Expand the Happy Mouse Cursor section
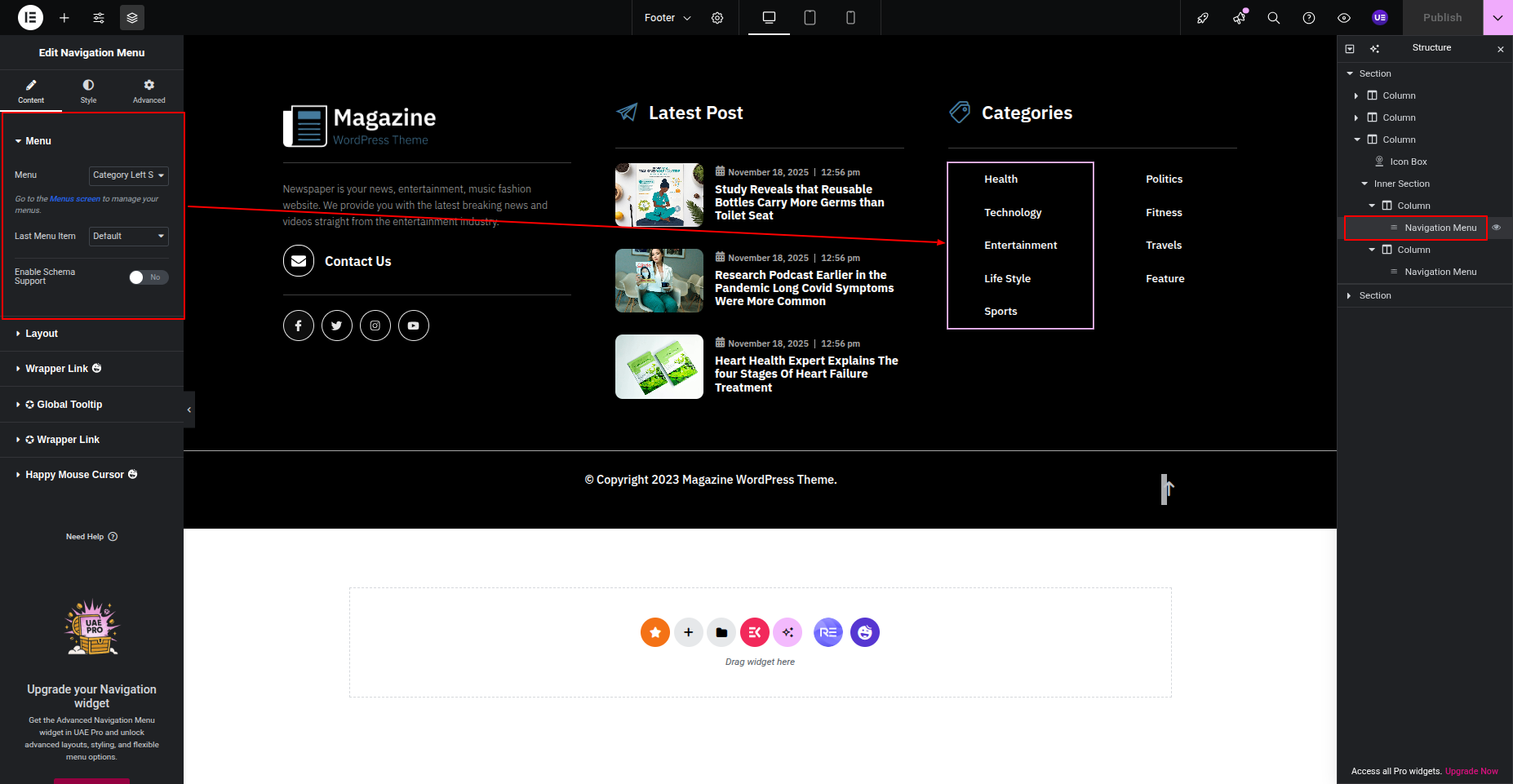 click(75, 475)
